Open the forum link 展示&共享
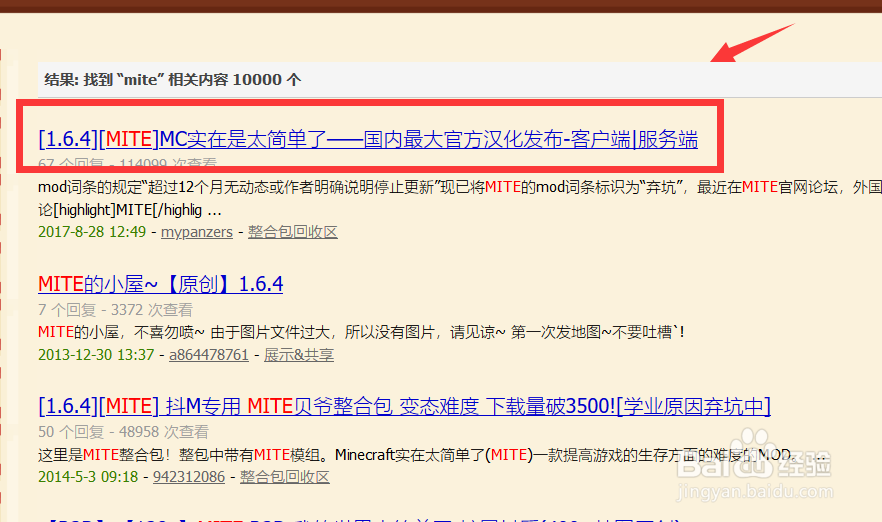 [x=299, y=355]
